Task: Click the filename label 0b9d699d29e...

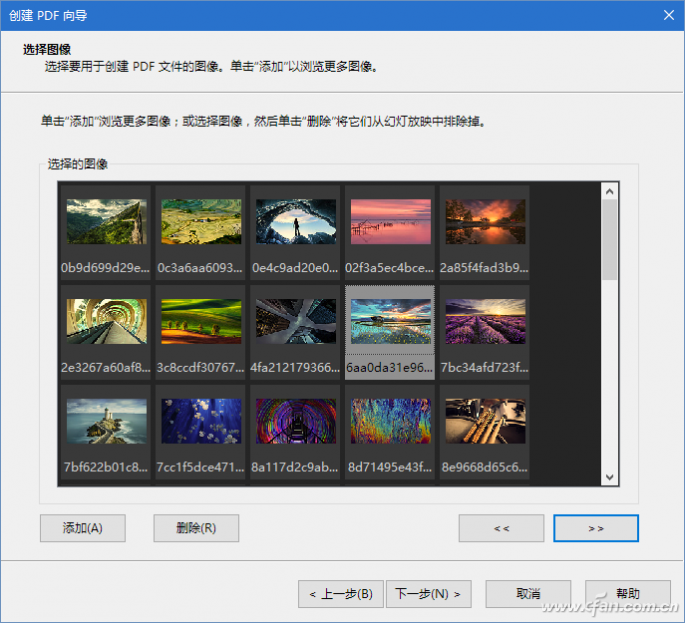Action: pos(105,268)
